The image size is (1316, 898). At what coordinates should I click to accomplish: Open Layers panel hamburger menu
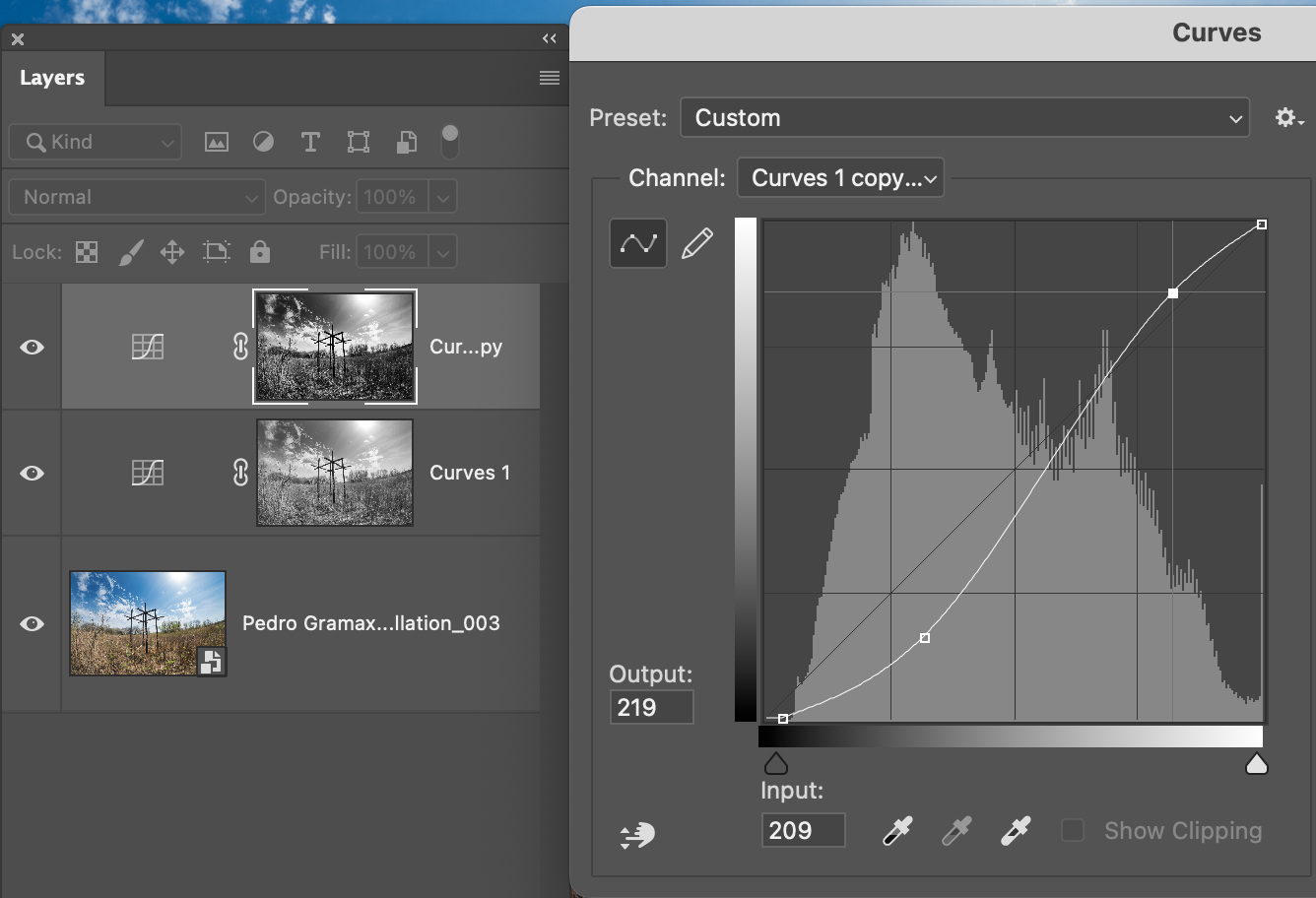pyautogui.click(x=550, y=78)
